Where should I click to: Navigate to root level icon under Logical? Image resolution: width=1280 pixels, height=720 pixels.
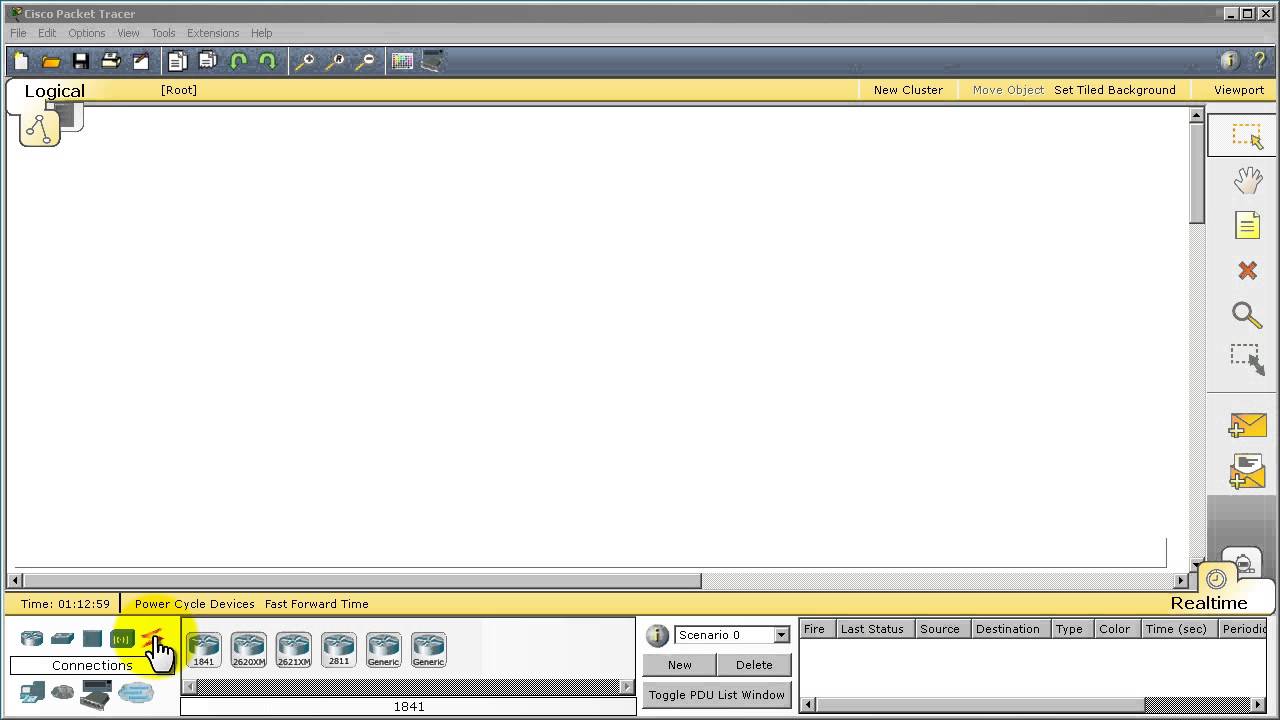[40, 127]
